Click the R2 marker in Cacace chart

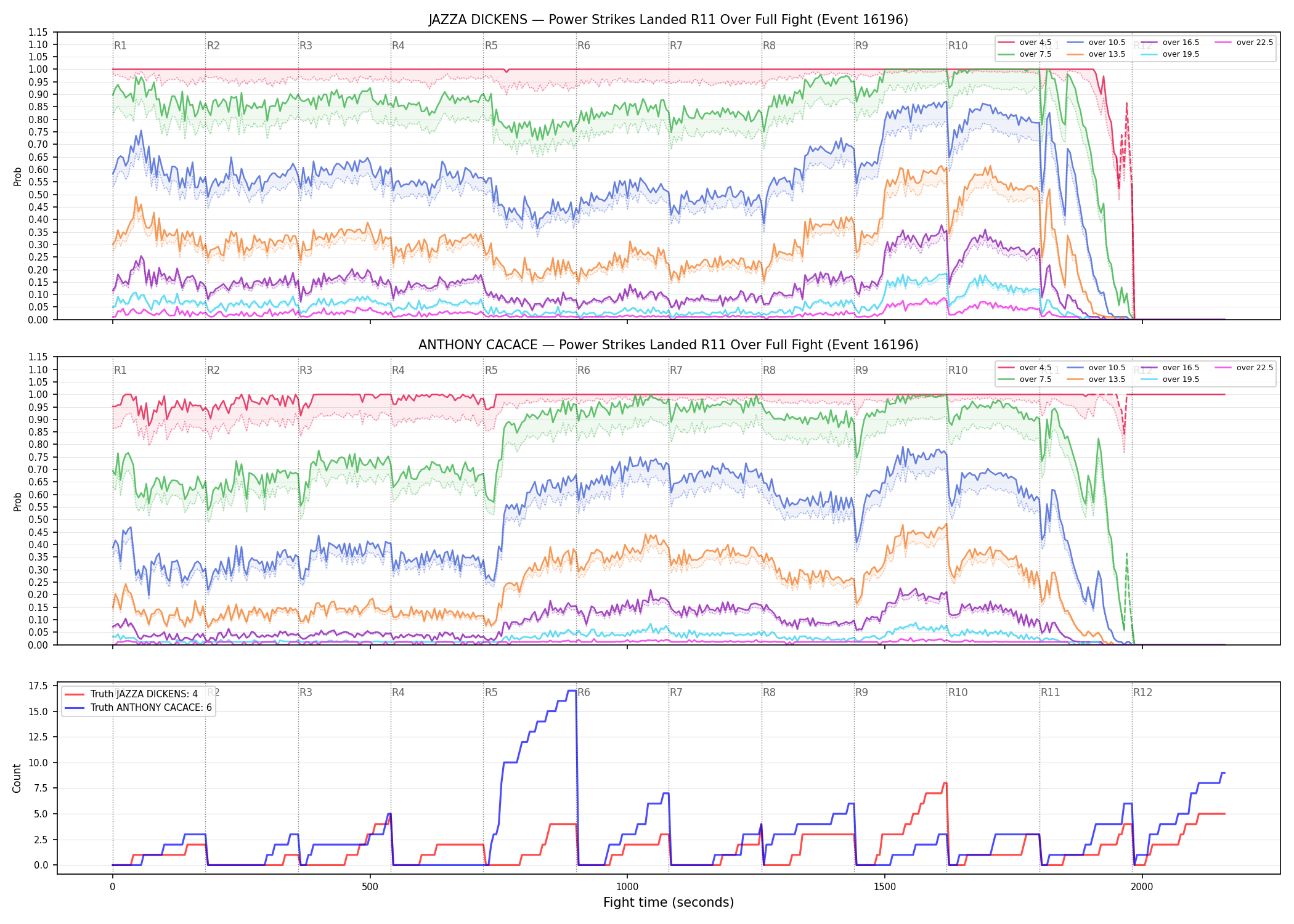coord(213,370)
